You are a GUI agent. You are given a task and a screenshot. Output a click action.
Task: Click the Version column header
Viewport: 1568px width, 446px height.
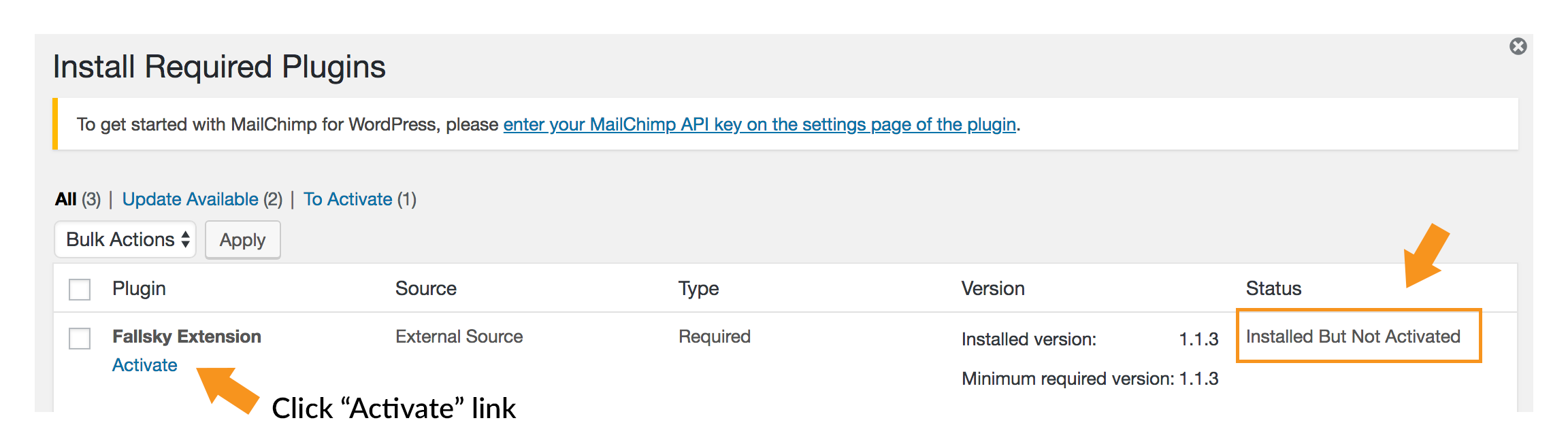coord(993,288)
